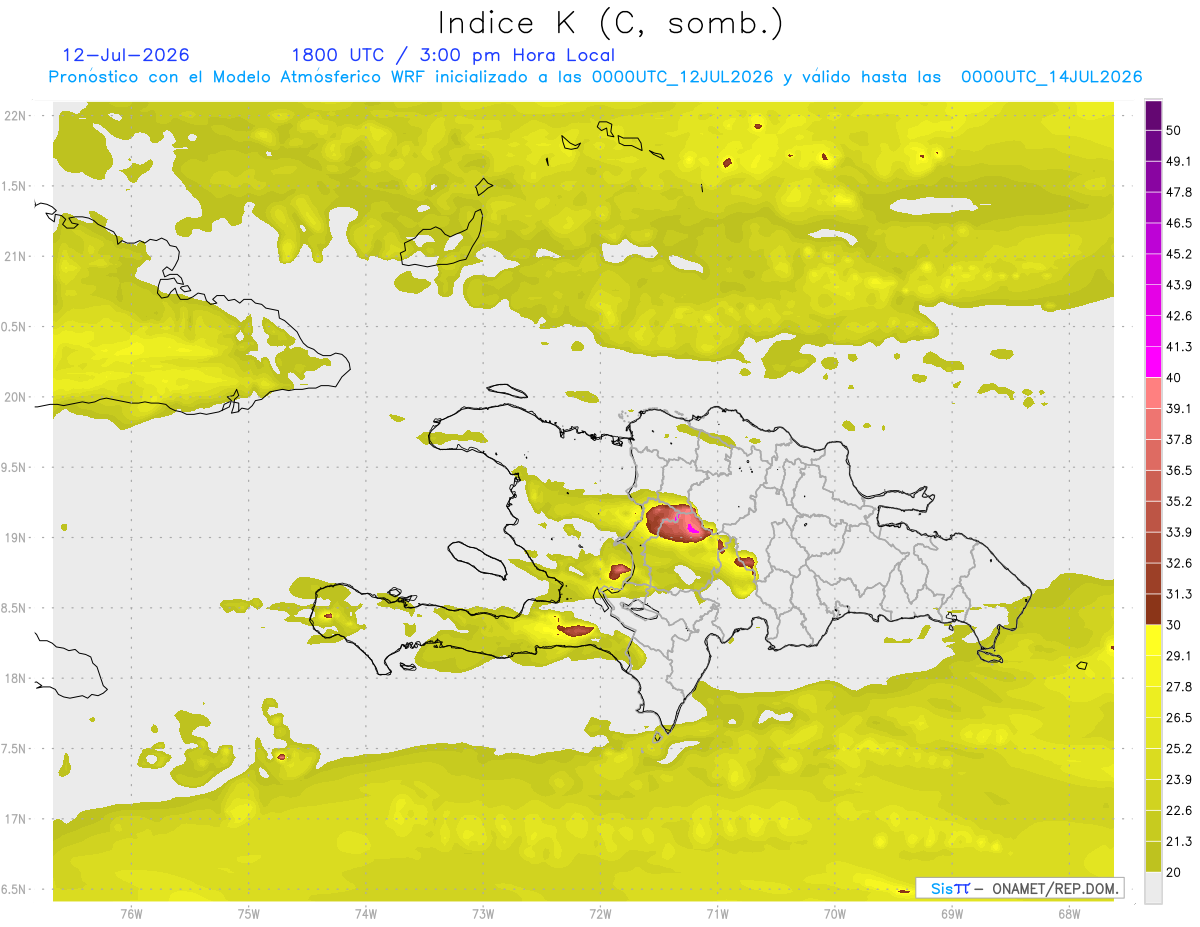Select the "69W" longitude label
This screenshot has height=927, width=1200.
[952, 913]
